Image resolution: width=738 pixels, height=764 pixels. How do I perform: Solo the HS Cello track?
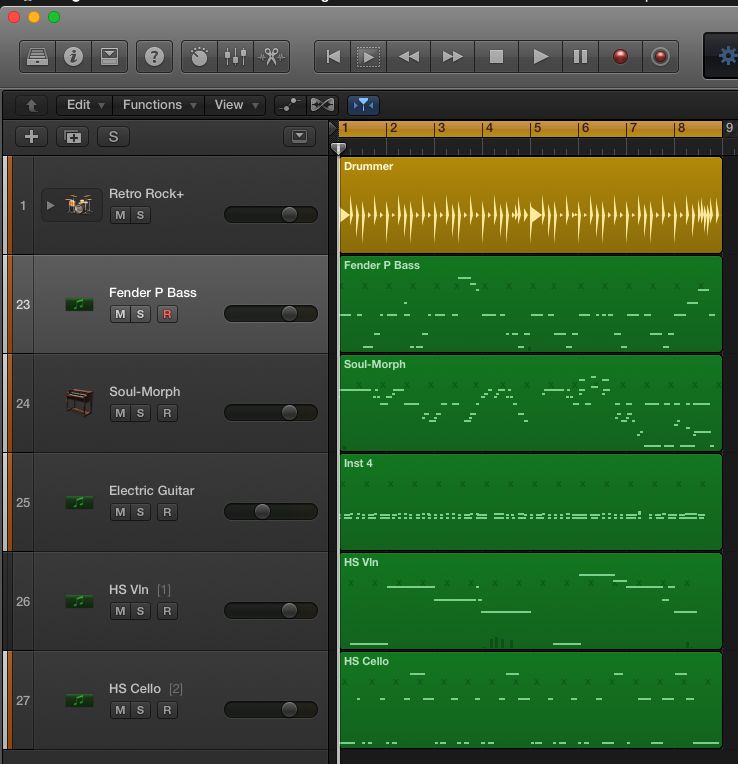pyautogui.click(x=140, y=710)
